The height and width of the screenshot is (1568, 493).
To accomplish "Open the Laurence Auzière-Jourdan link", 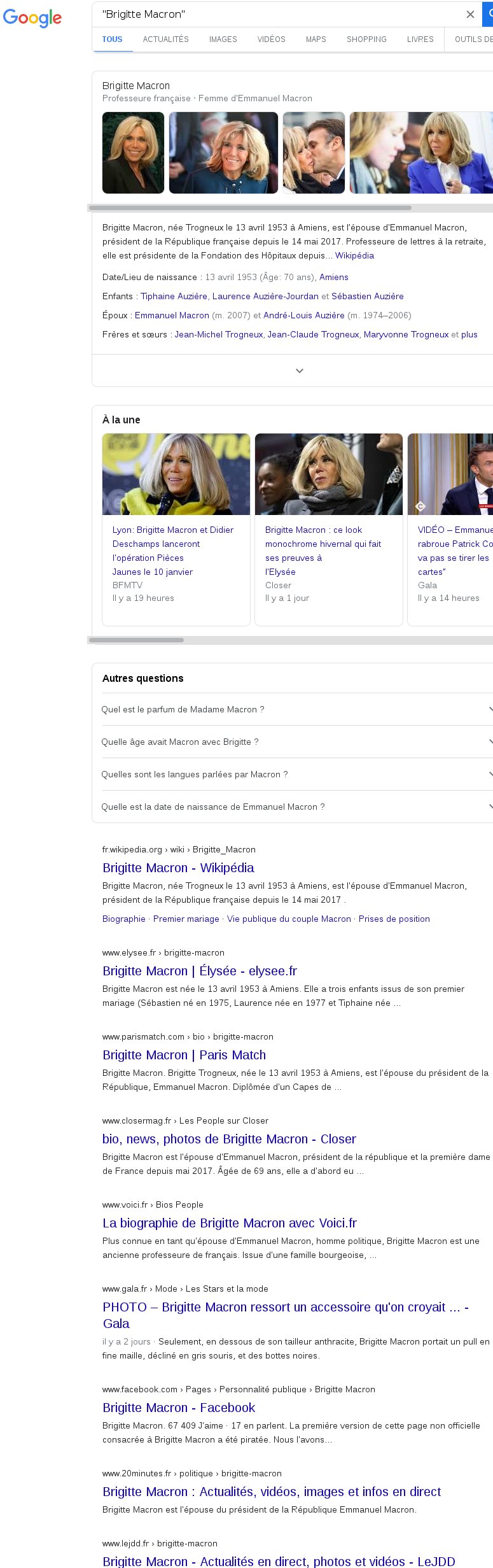I will pos(265,296).
